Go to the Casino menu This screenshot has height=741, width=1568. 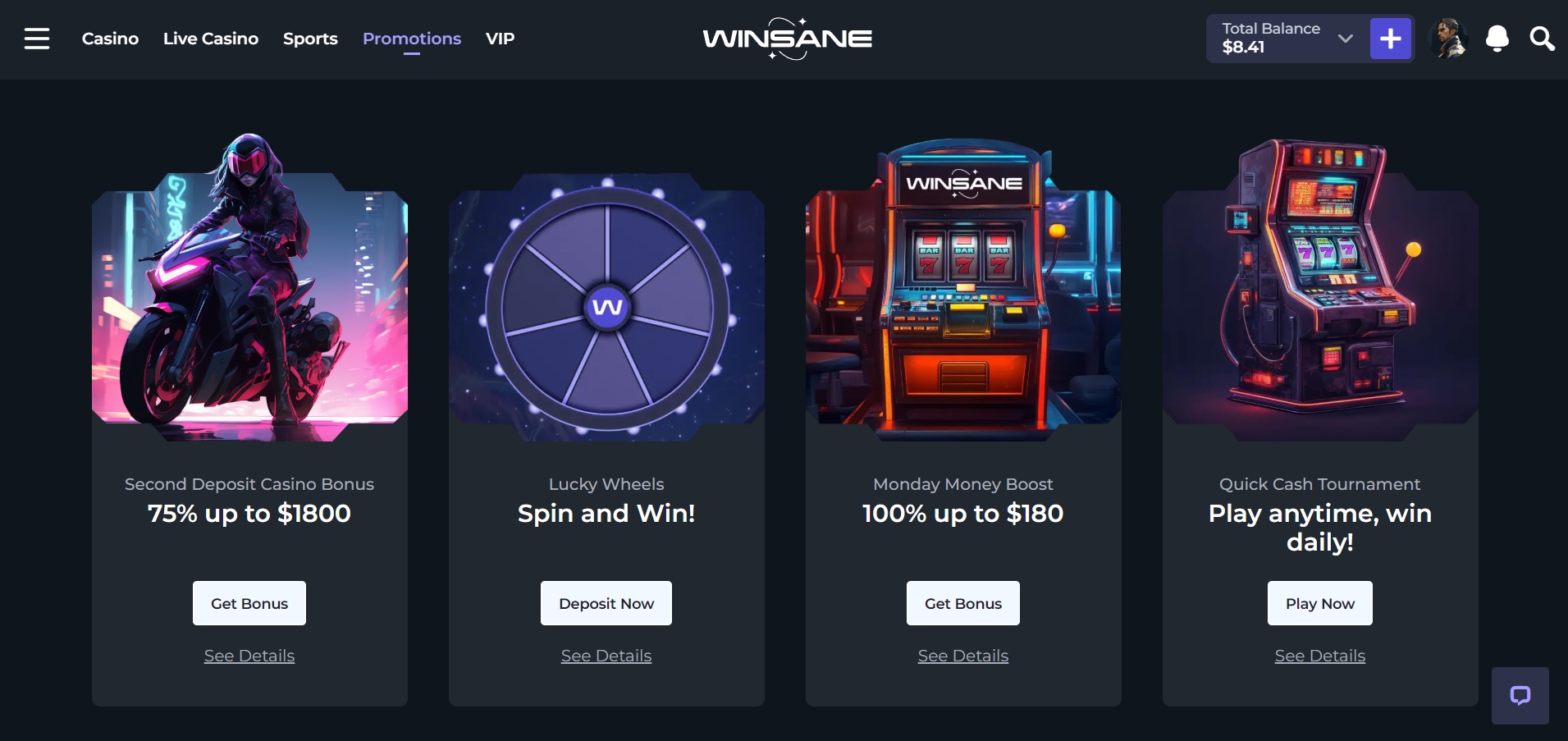[110, 39]
